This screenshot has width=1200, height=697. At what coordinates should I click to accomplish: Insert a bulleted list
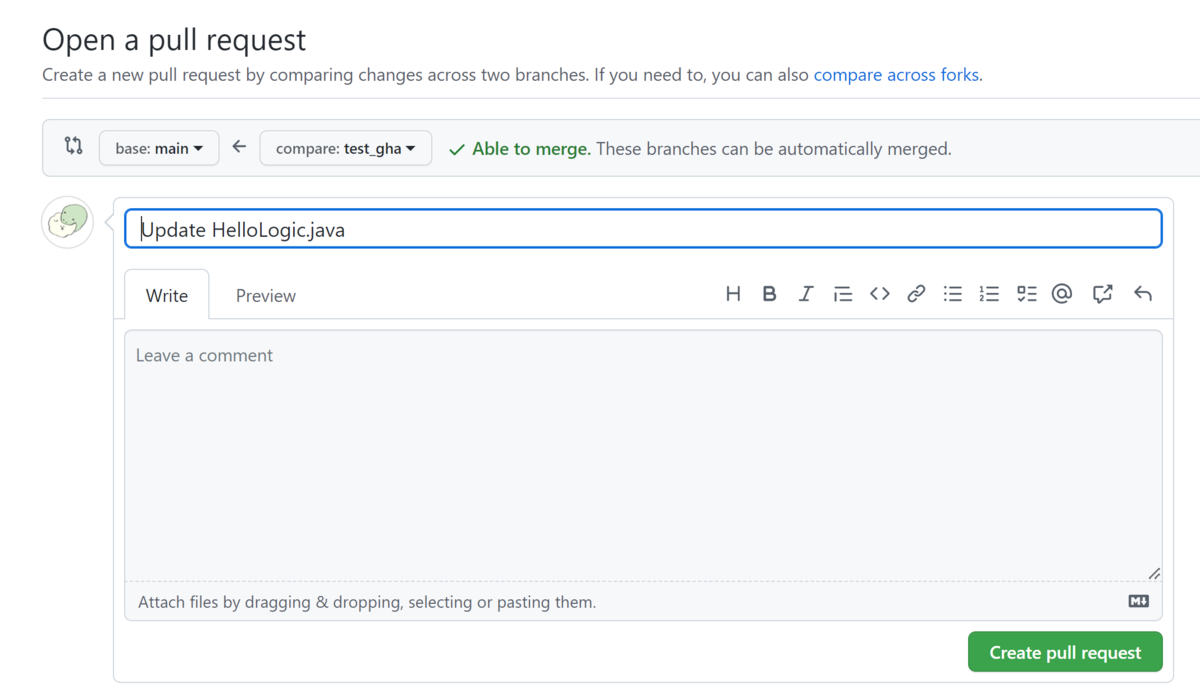[953, 293]
